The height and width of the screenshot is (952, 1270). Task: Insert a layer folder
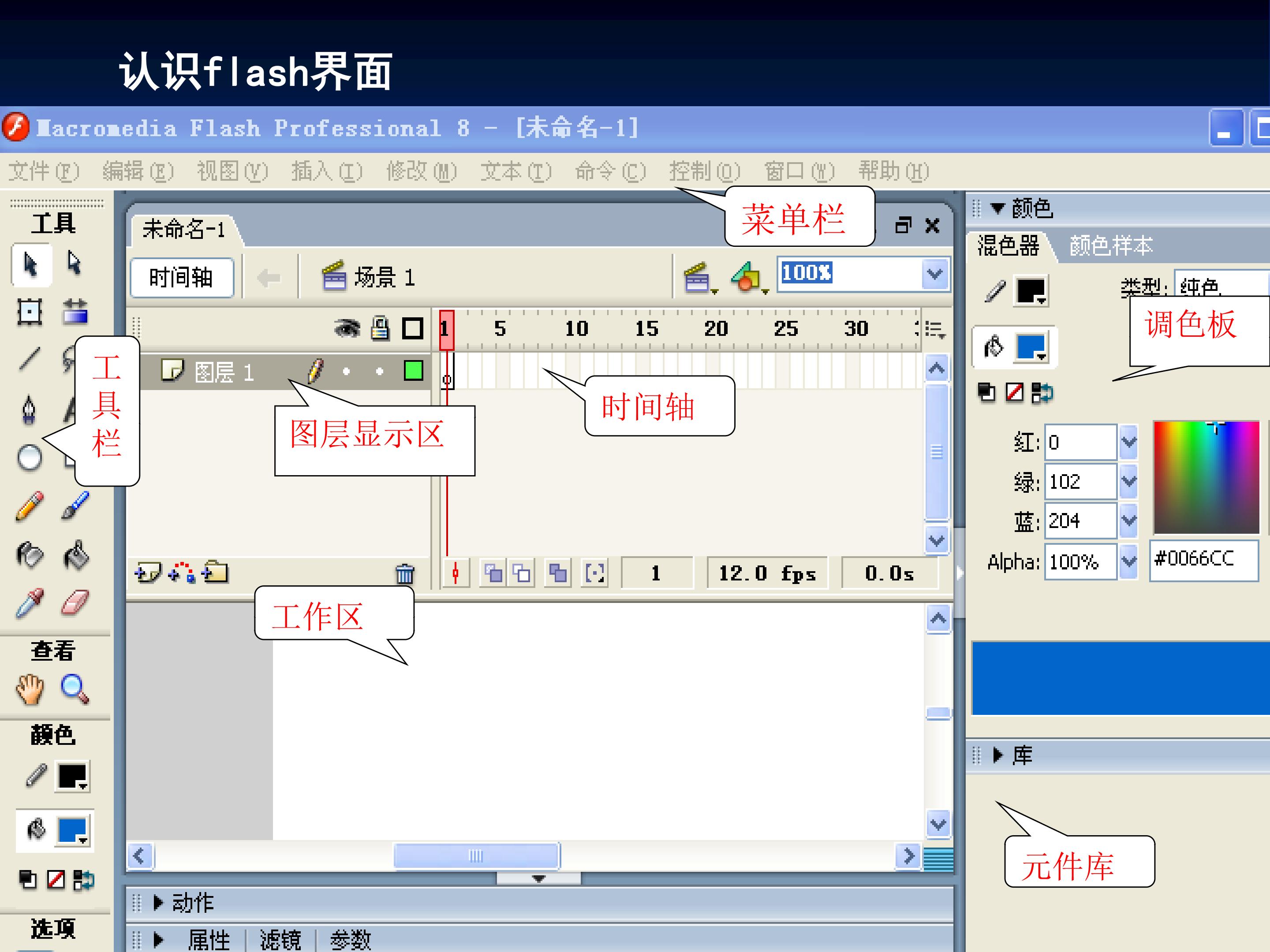coord(215,573)
